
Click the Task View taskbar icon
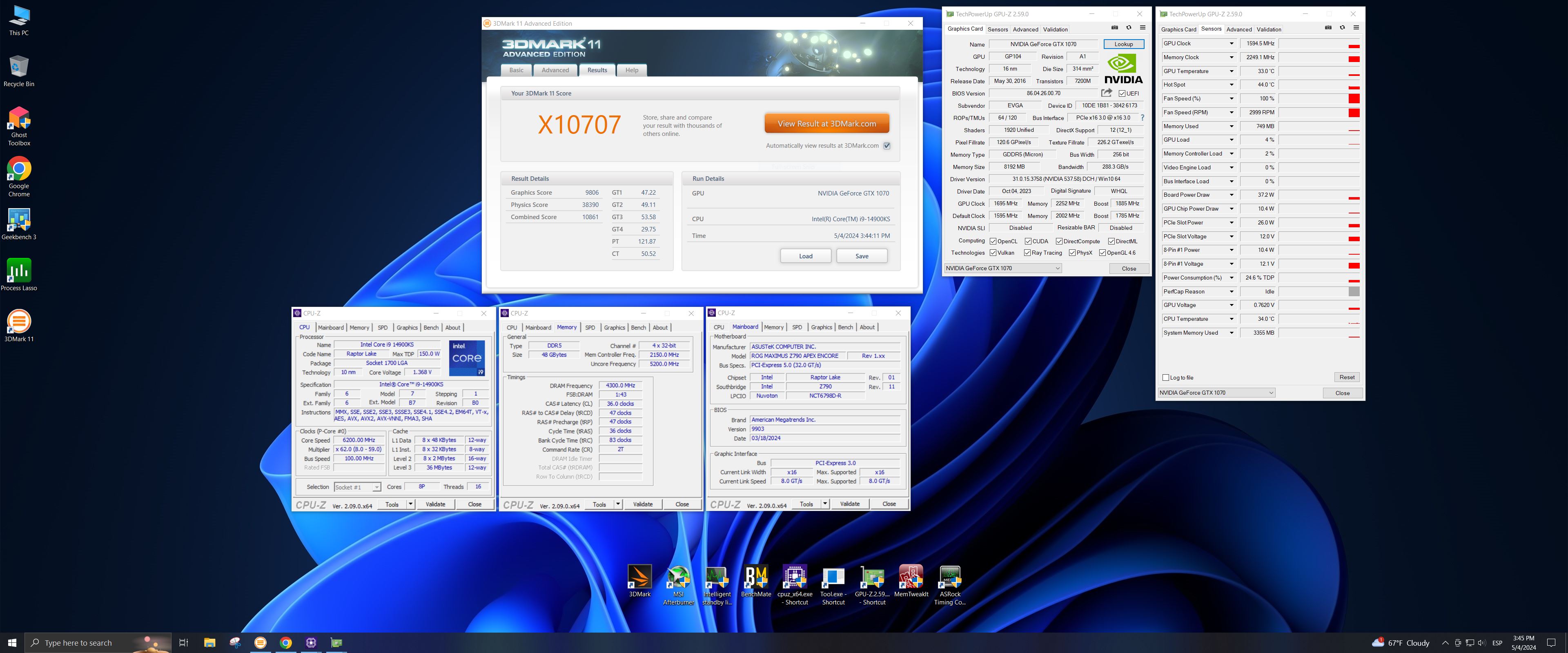pos(183,643)
